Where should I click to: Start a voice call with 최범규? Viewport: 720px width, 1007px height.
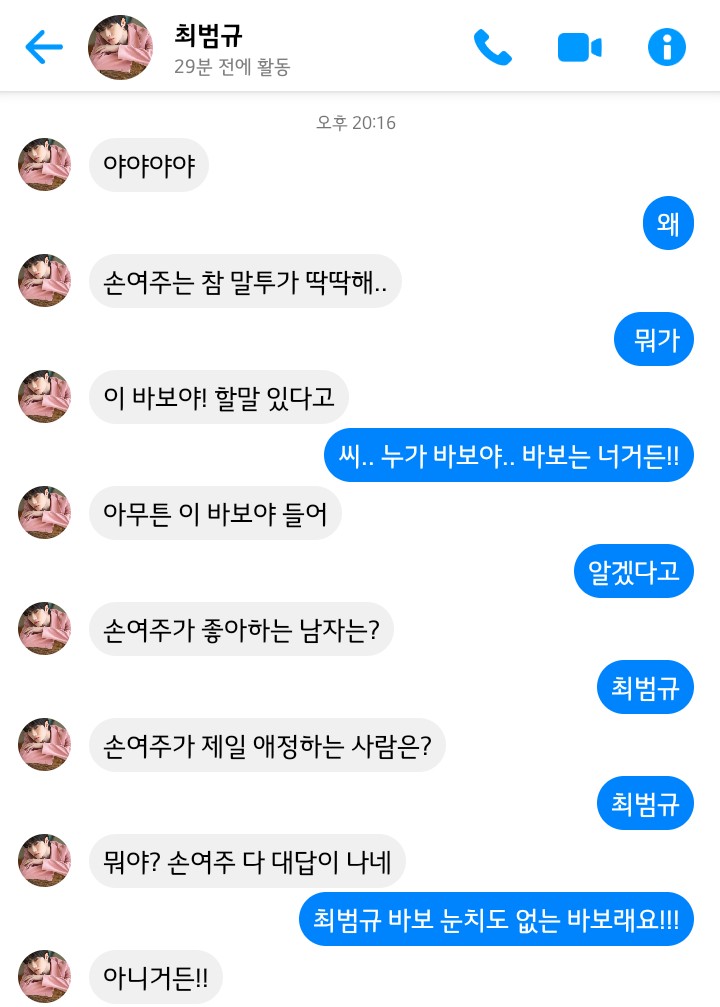[492, 47]
